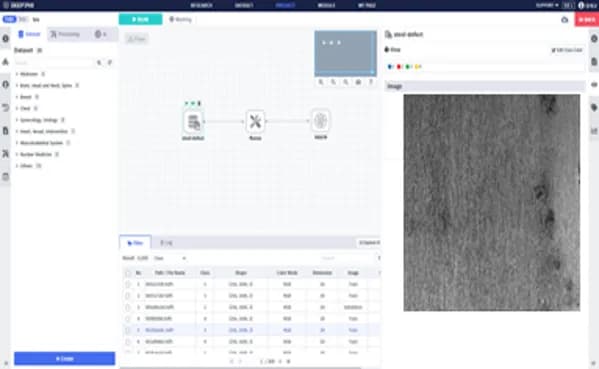Viewport: 599px width, 369px height.
Task: Click the eye icon in right sidebar
Action: coord(594,84)
